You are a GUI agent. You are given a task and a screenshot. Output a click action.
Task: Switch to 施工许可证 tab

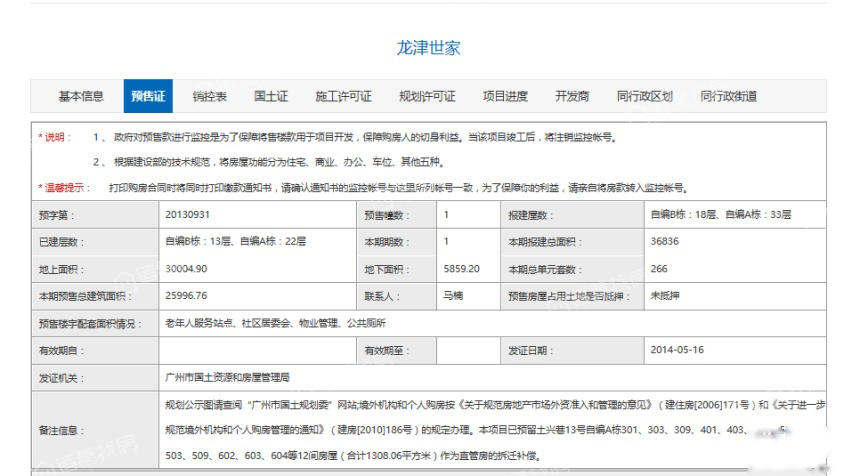(x=343, y=97)
